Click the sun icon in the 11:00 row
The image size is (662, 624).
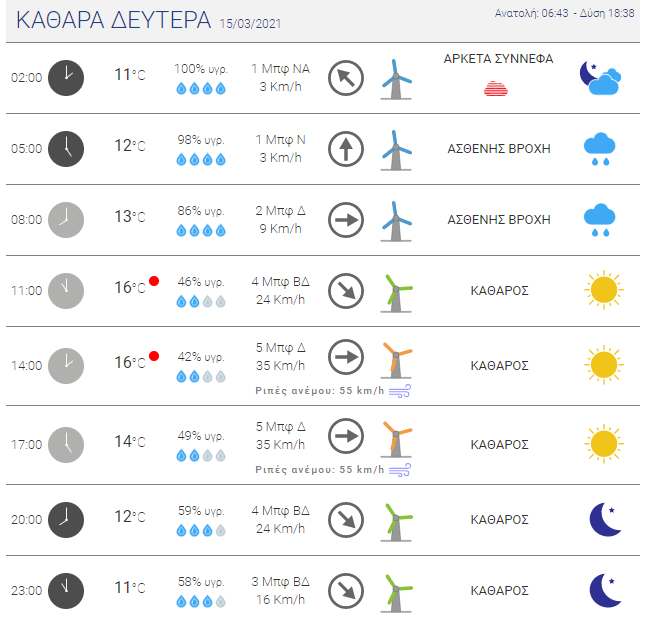pyautogui.click(x=604, y=290)
